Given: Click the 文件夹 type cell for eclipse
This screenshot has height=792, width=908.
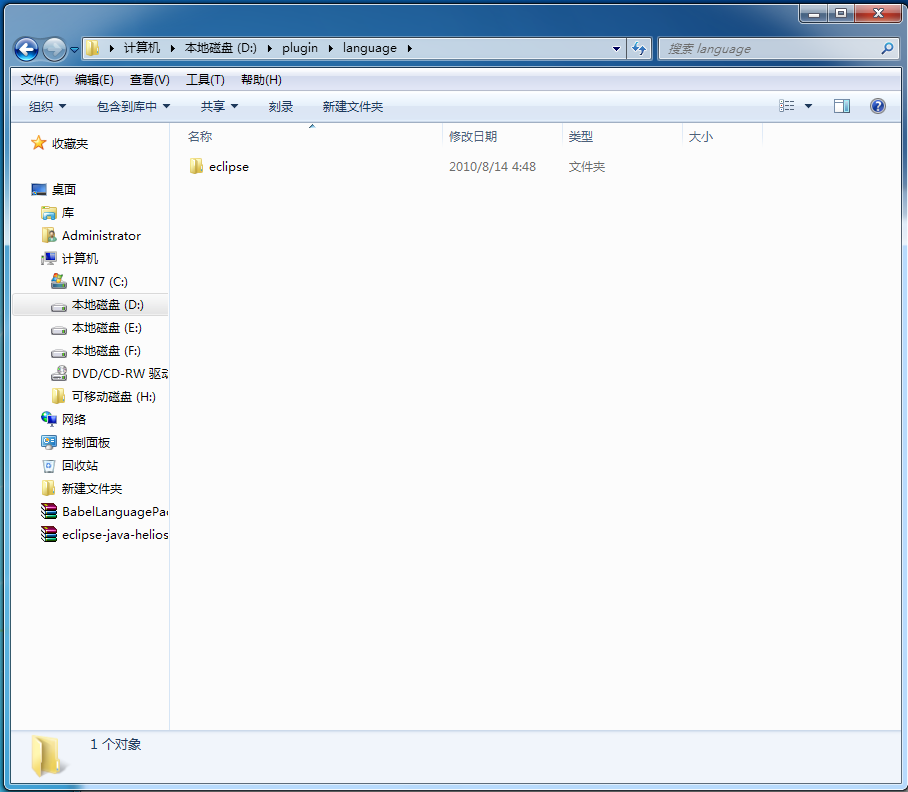Looking at the screenshot, I should coord(587,167).
